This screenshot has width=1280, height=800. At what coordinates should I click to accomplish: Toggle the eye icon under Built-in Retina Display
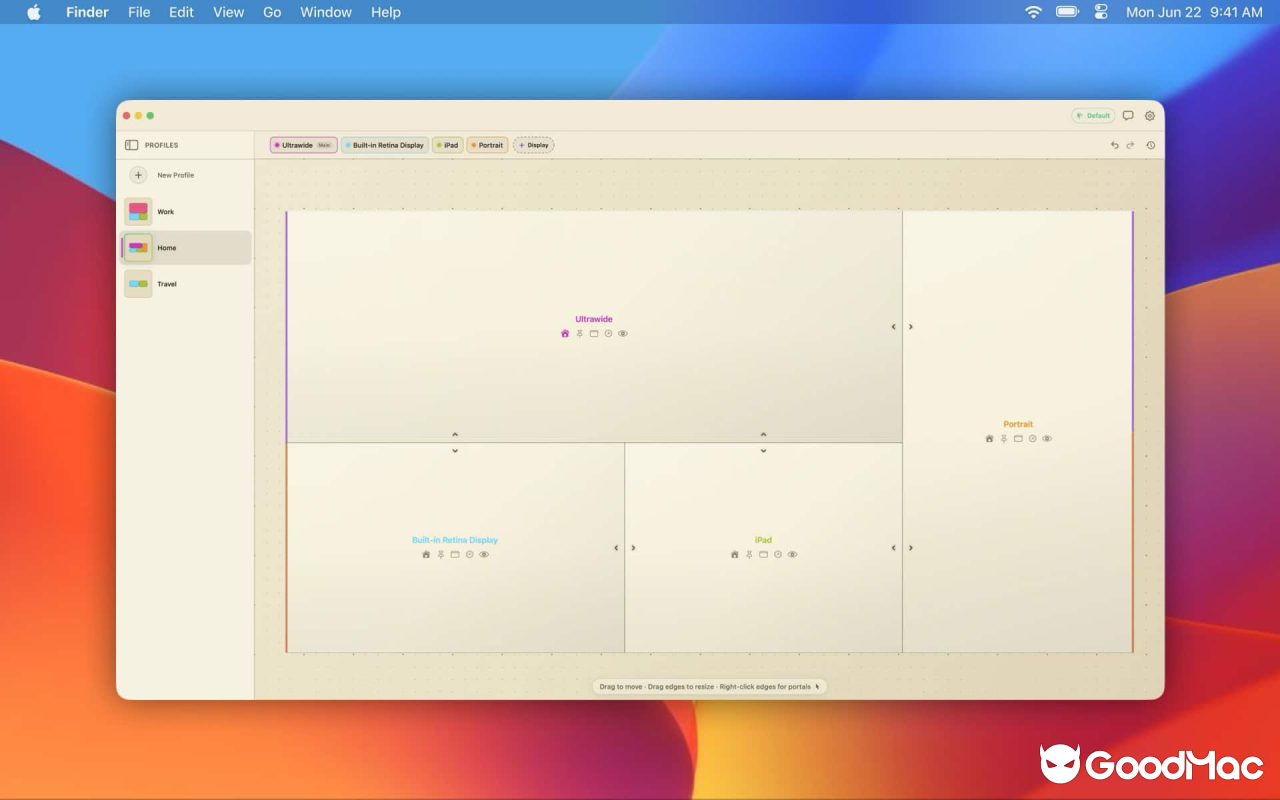pyautogui.click(x=484, y=554)
